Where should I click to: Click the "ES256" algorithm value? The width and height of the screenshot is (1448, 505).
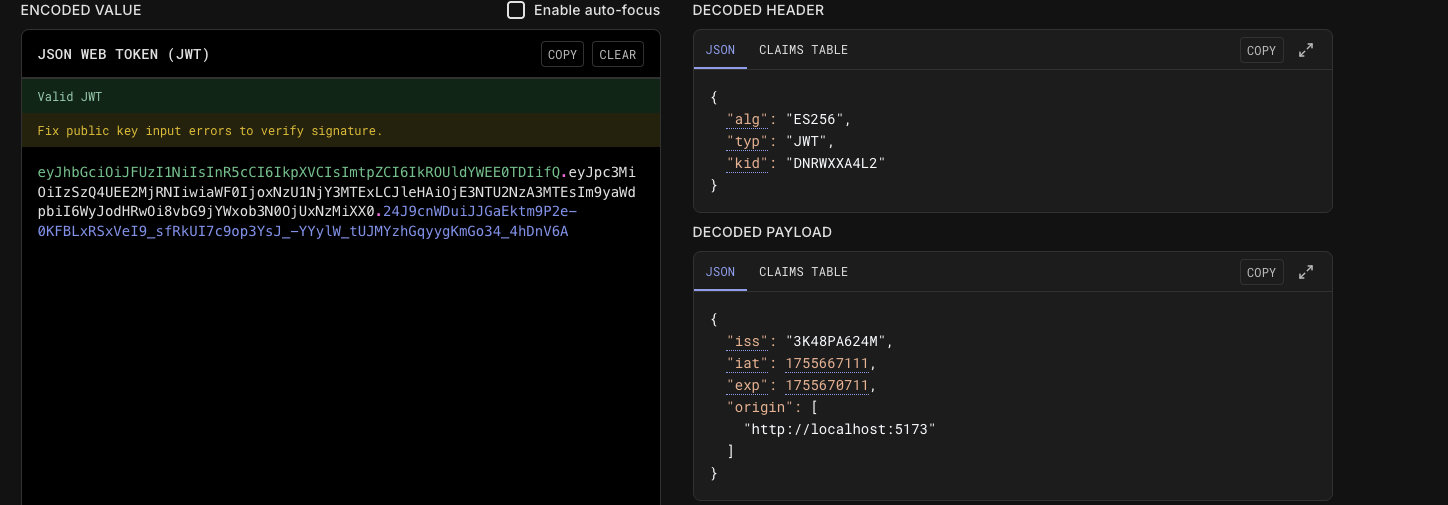pyautogui.click(x=814, y=119)
